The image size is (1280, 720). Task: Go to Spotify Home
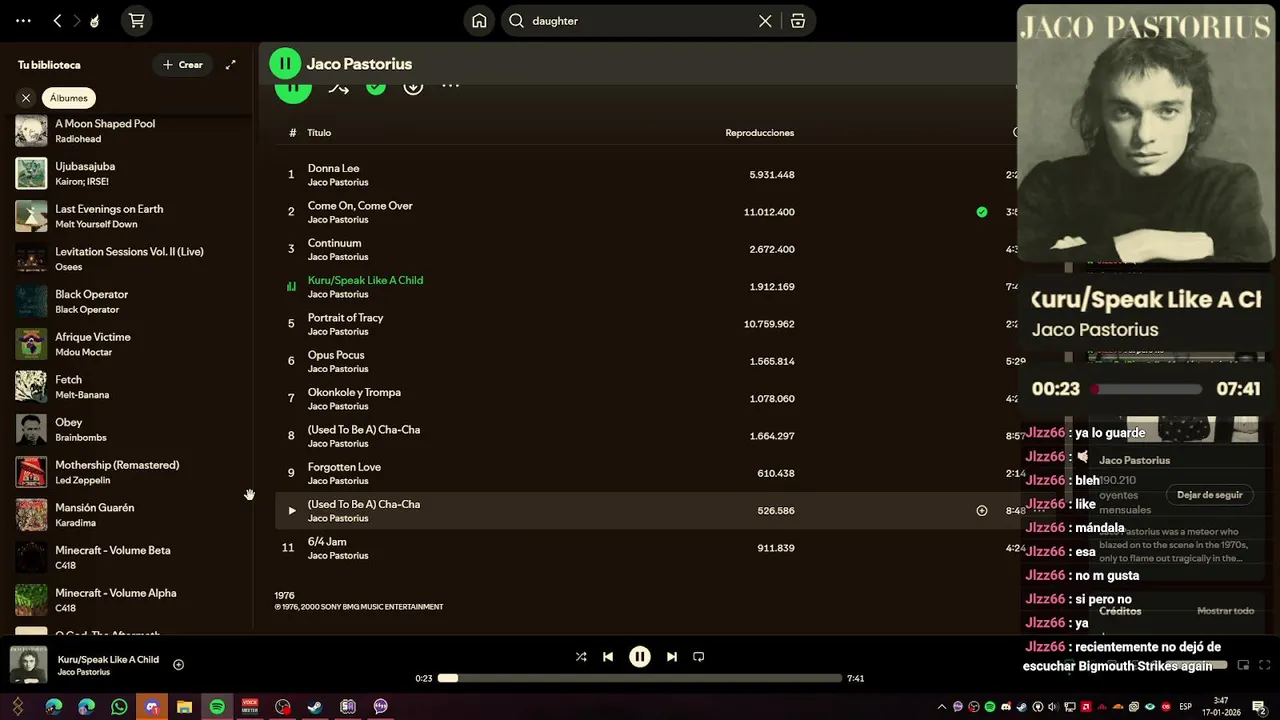click(x=480, y=21)
